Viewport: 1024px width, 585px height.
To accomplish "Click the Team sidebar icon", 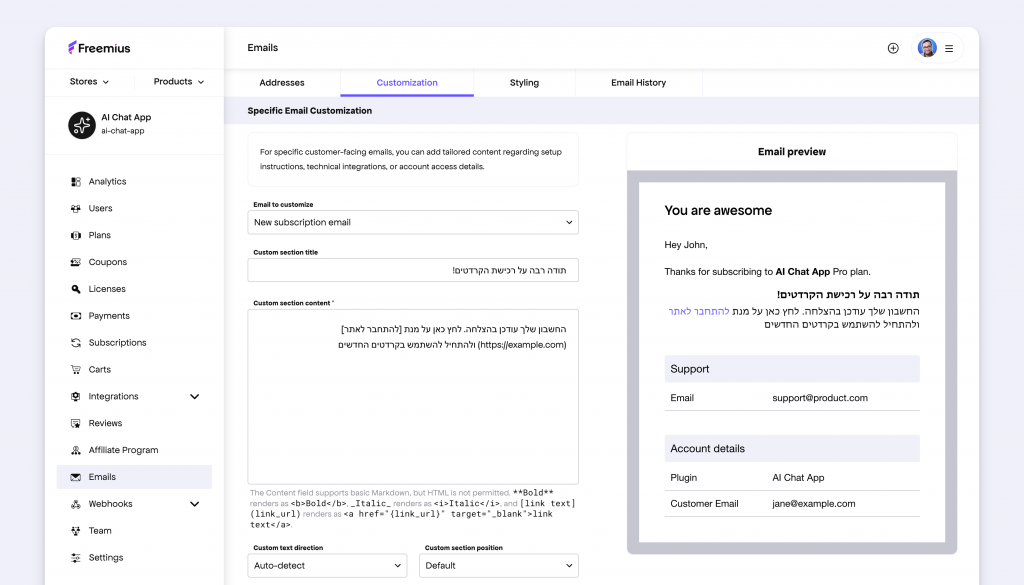I will tap(76, 530).
